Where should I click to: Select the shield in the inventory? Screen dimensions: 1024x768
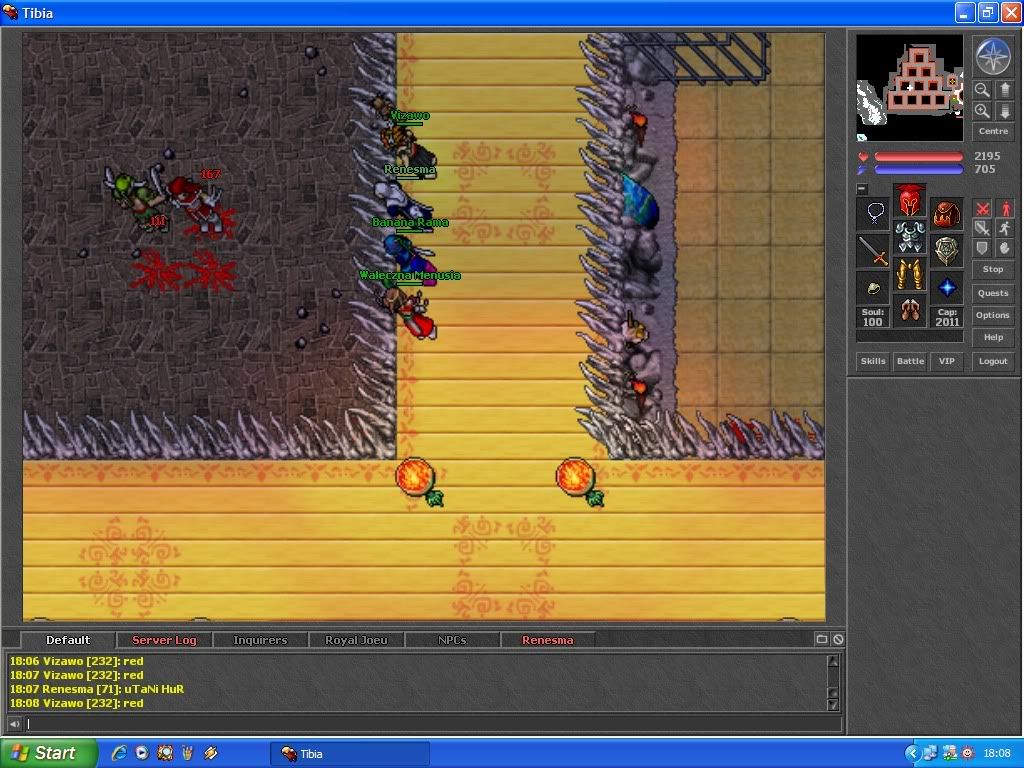coord(946,250)
